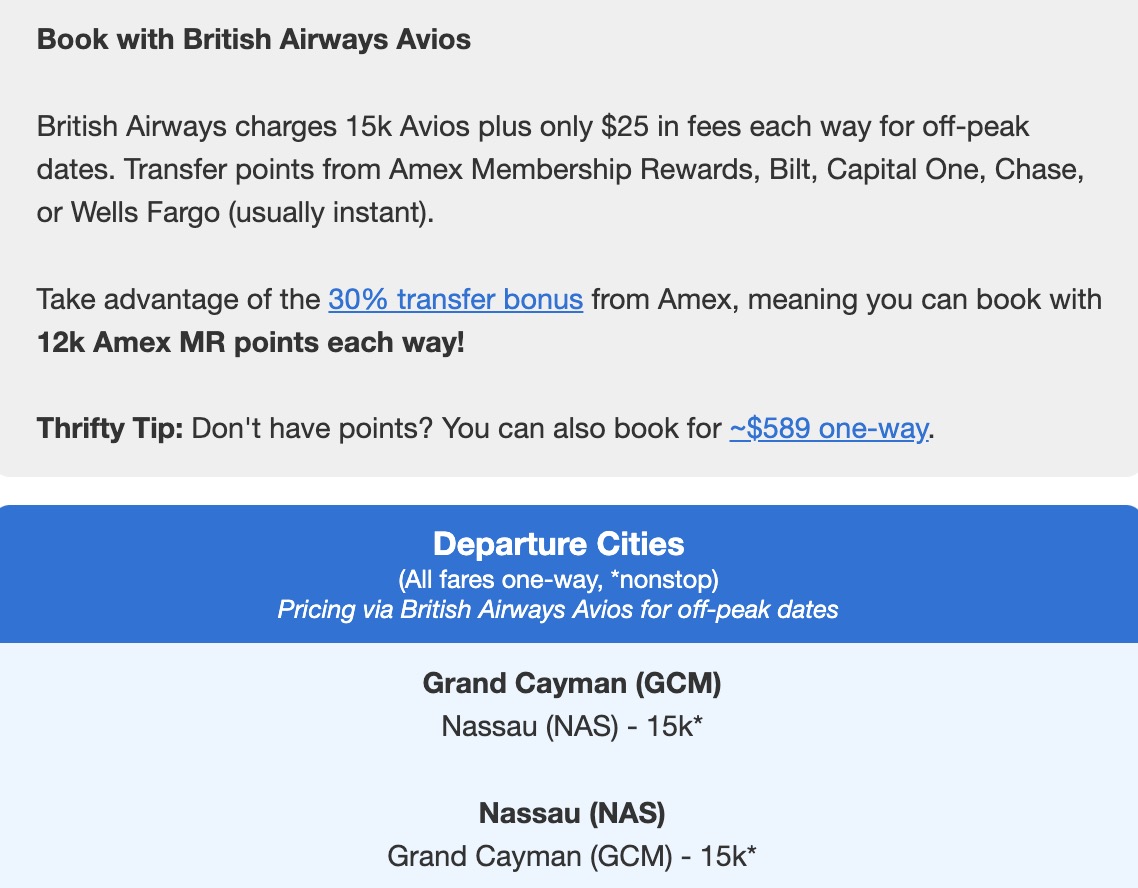Click the word "Bilt" in transfer partners
The width and height of the screenshot is (1138, 888).
(791, 170)
